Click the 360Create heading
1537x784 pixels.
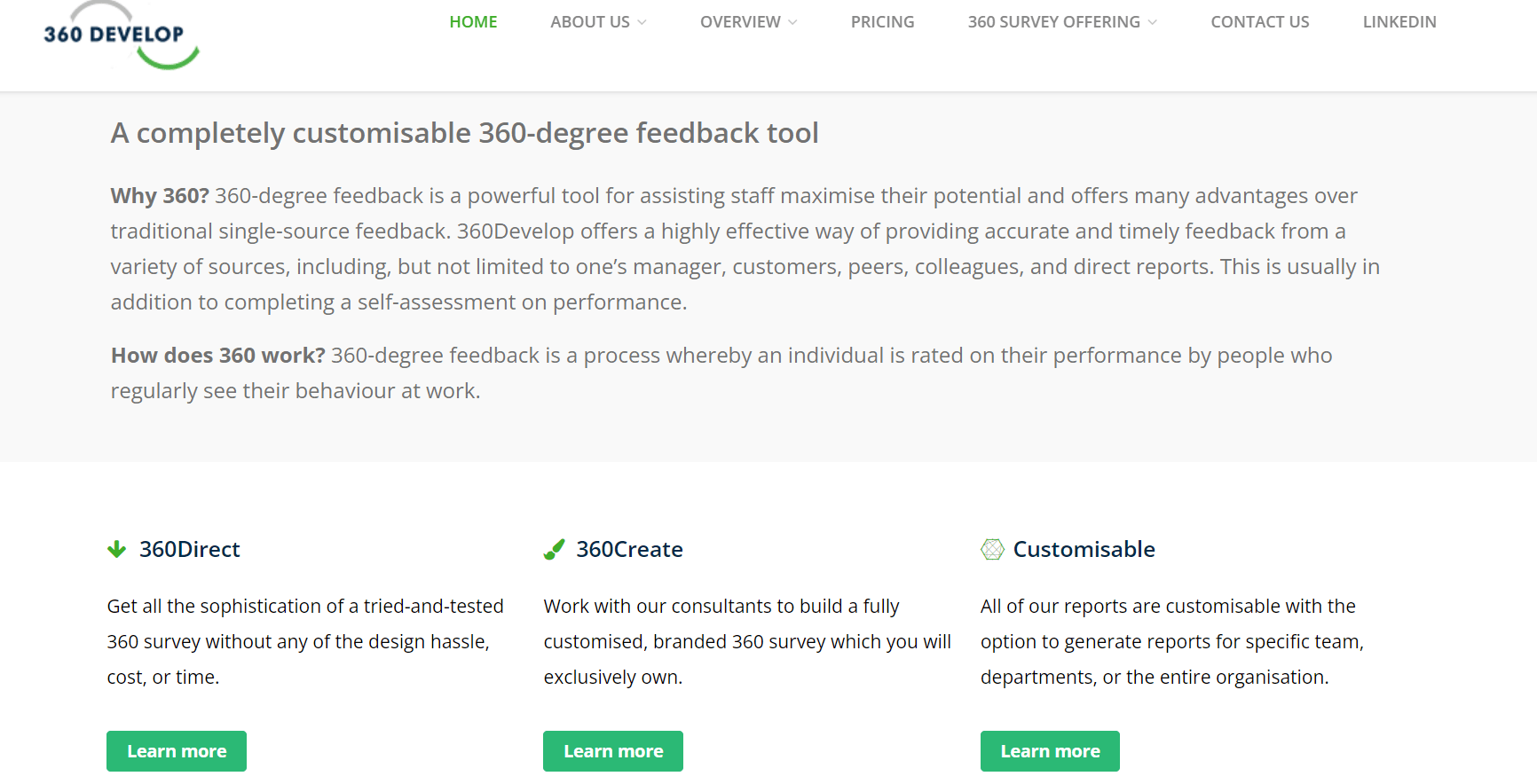pyautogui.click(x=629, y=550)
